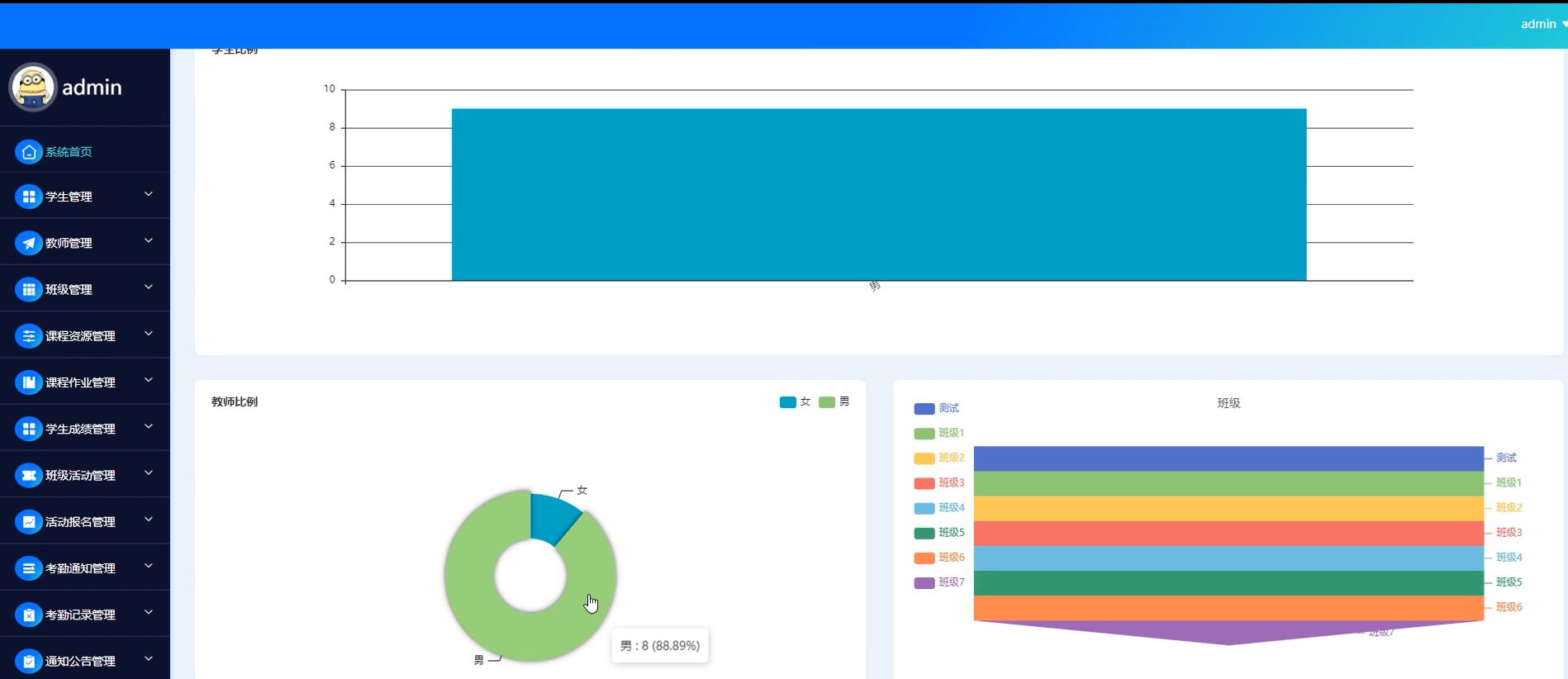Click the minion avatar image

point(32,87)
